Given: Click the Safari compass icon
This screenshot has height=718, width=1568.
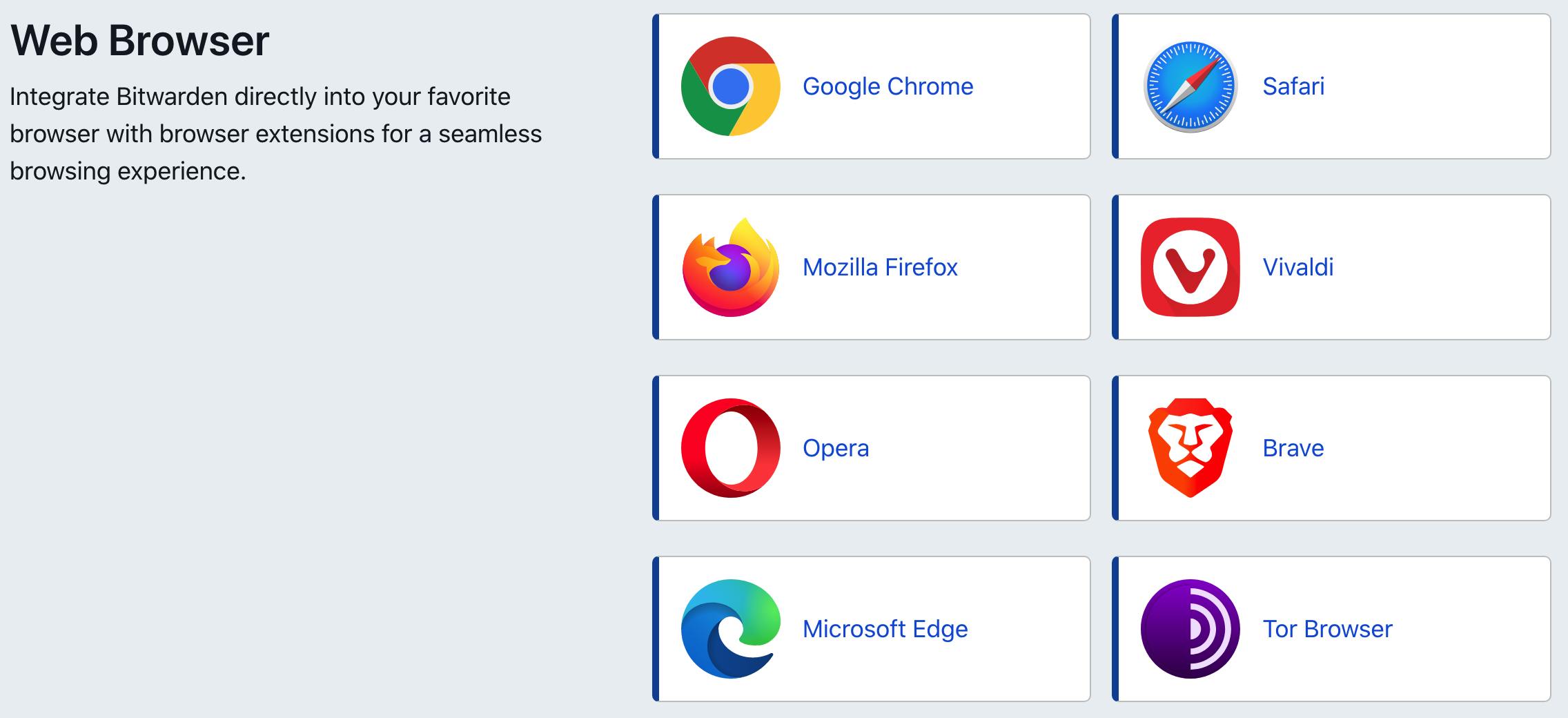Looking at the screenshot, I should click(x=1190, y=86).
